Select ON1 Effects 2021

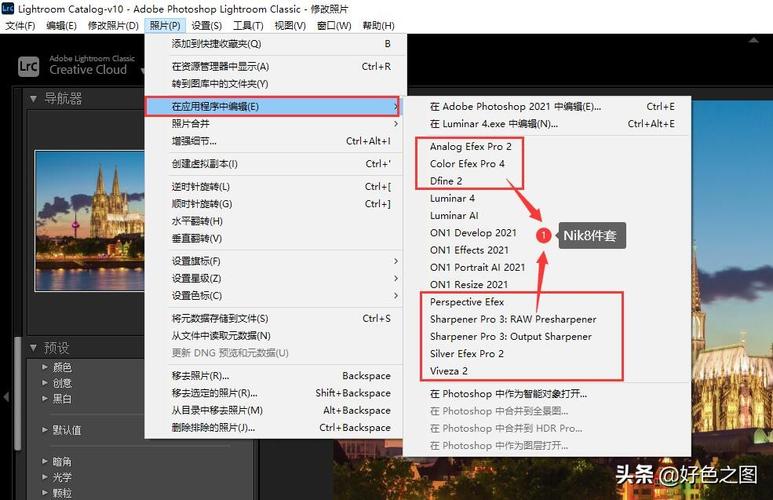547,250
